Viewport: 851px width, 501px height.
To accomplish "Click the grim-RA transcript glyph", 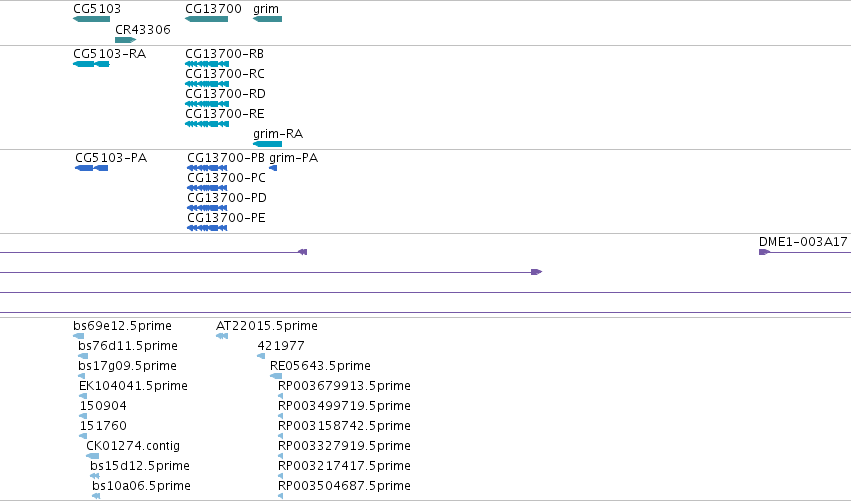I will coord(268,144).
